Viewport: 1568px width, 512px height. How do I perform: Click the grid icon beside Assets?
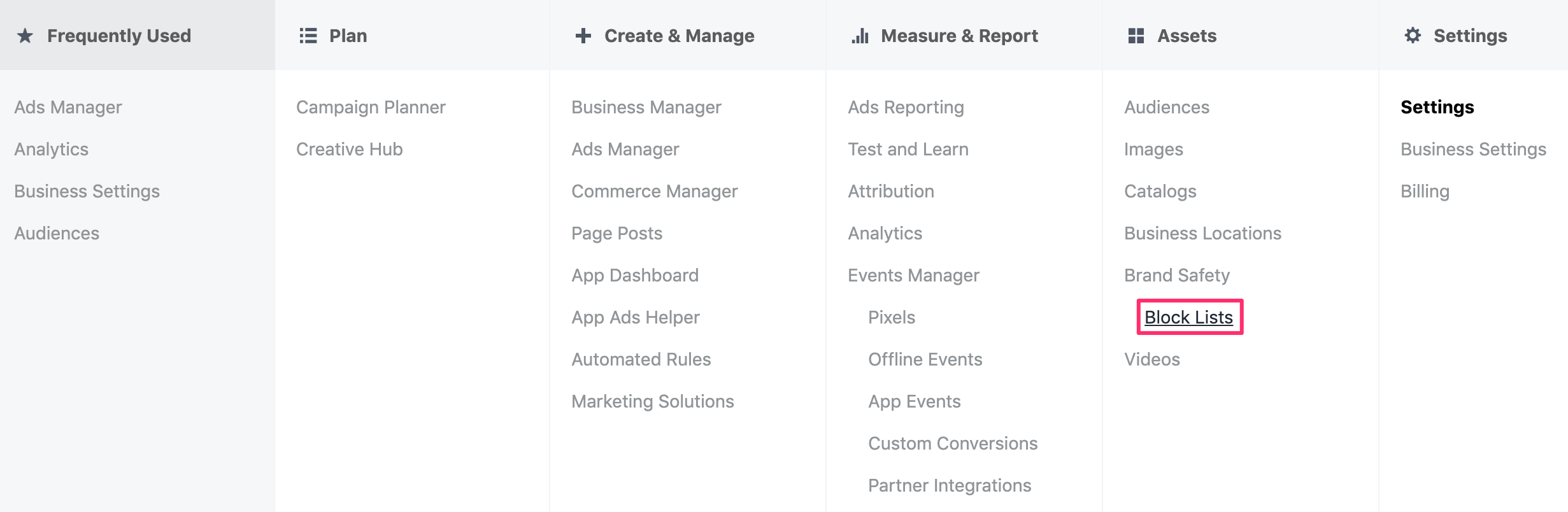1136,36
